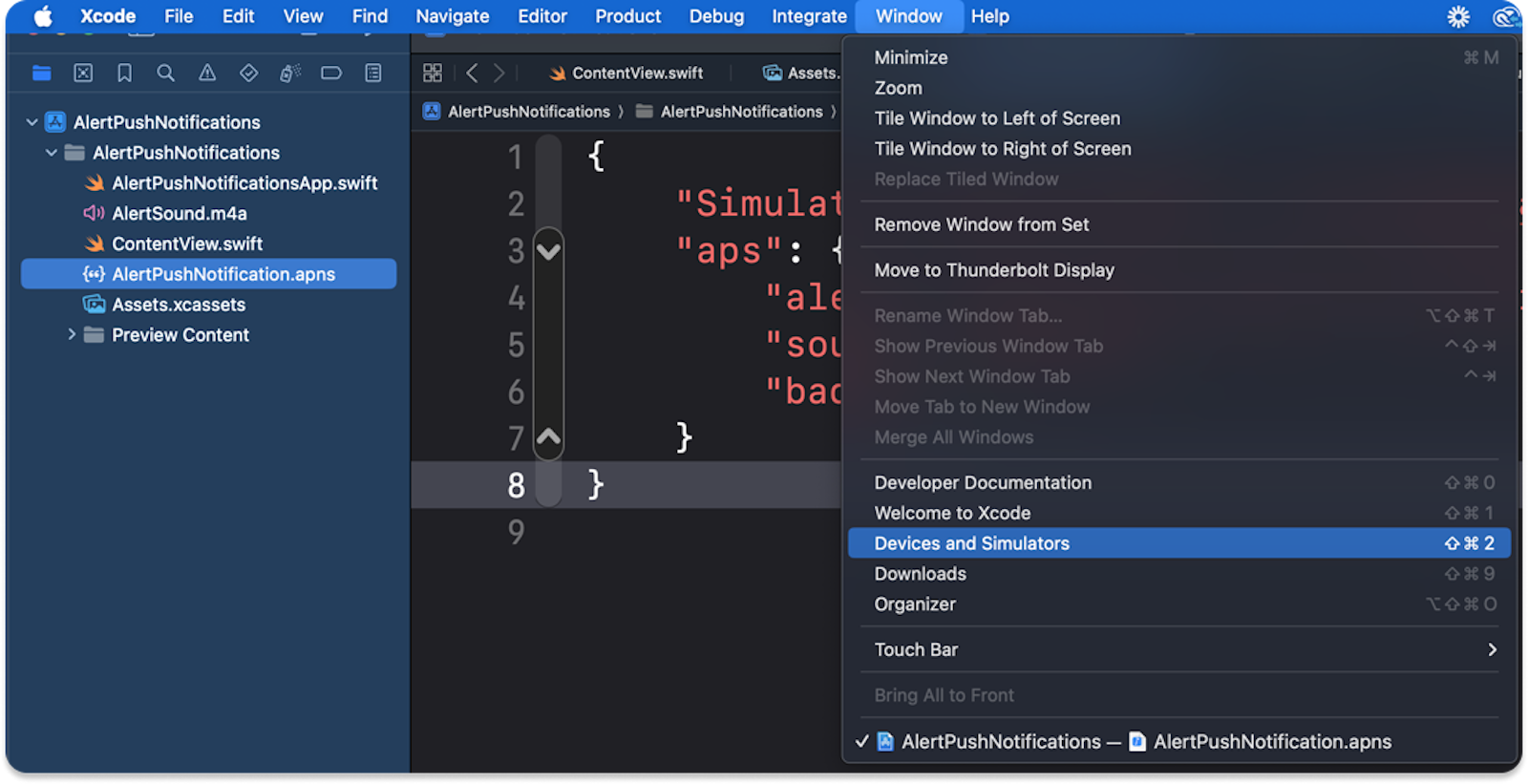
Task: Open the Find menu
Action: 370,16
